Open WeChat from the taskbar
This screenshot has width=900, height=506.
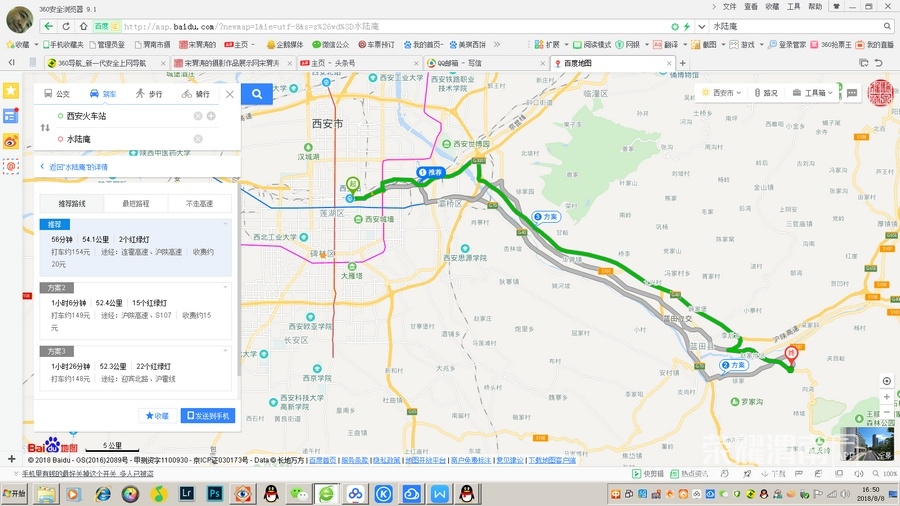(298, 493)
